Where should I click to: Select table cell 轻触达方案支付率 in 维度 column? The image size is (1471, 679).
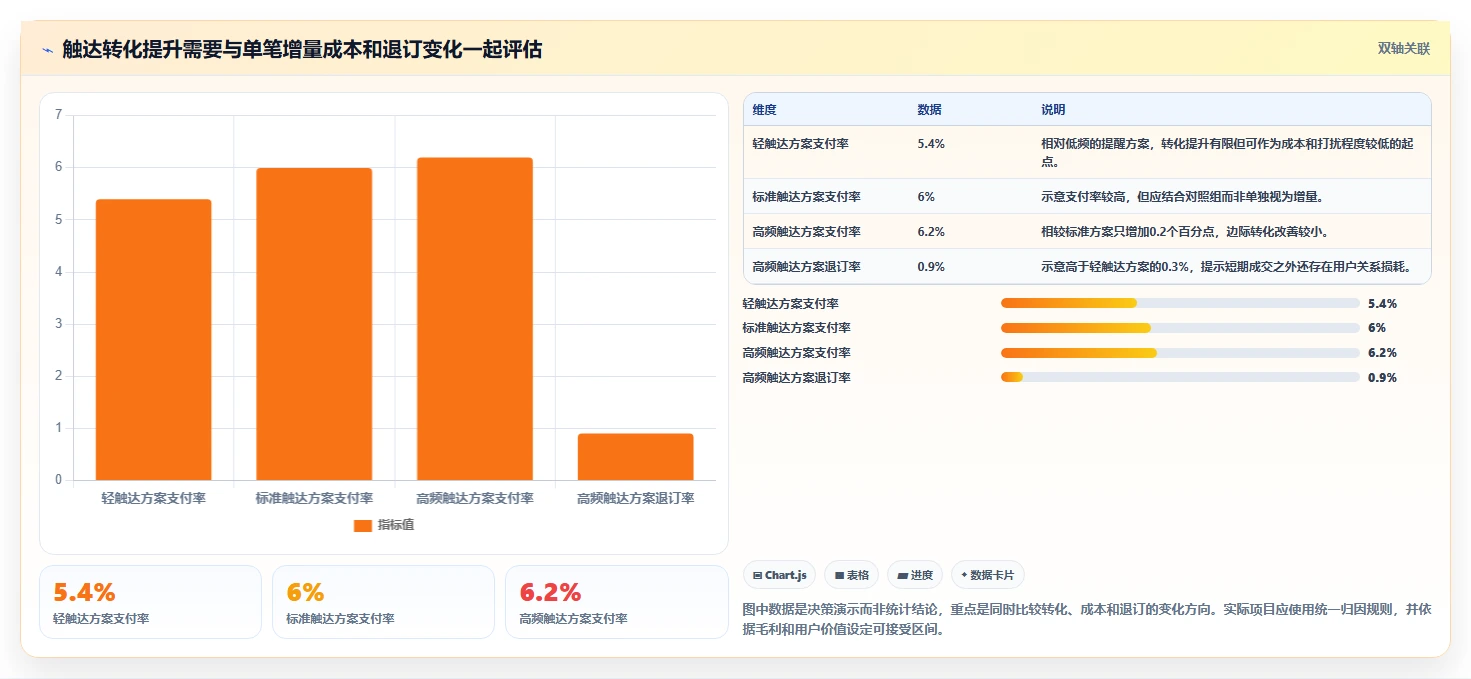(800, 144)
